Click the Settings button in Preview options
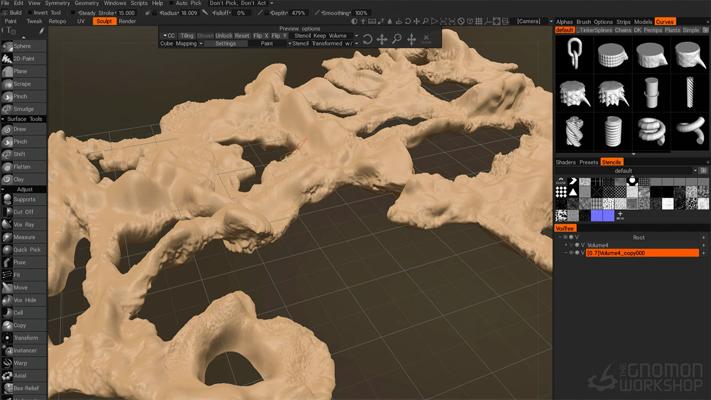This screenshot has height=400, width=711. [x=226, y=43]
